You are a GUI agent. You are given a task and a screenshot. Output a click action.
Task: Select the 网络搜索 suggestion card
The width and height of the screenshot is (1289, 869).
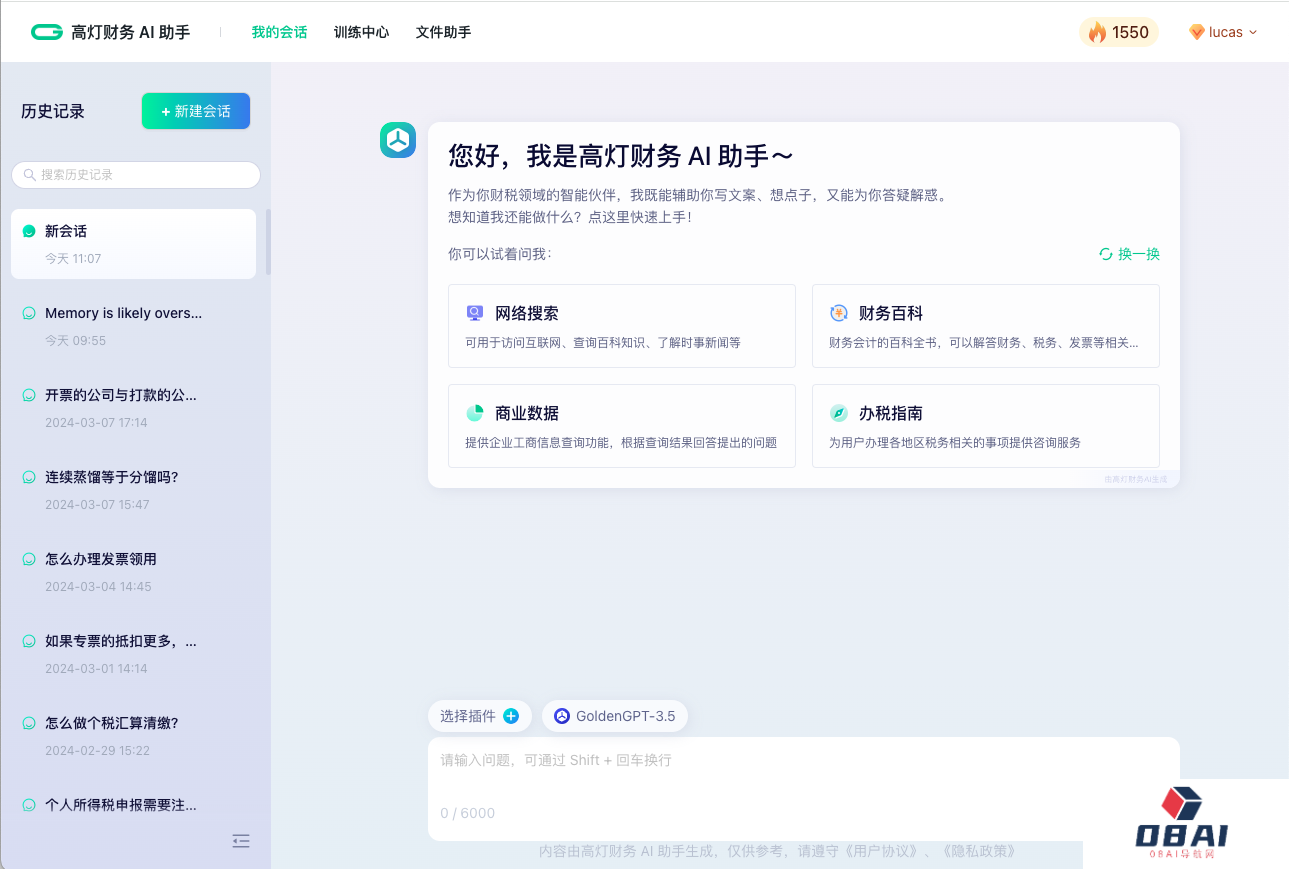(x=622, y=326)
